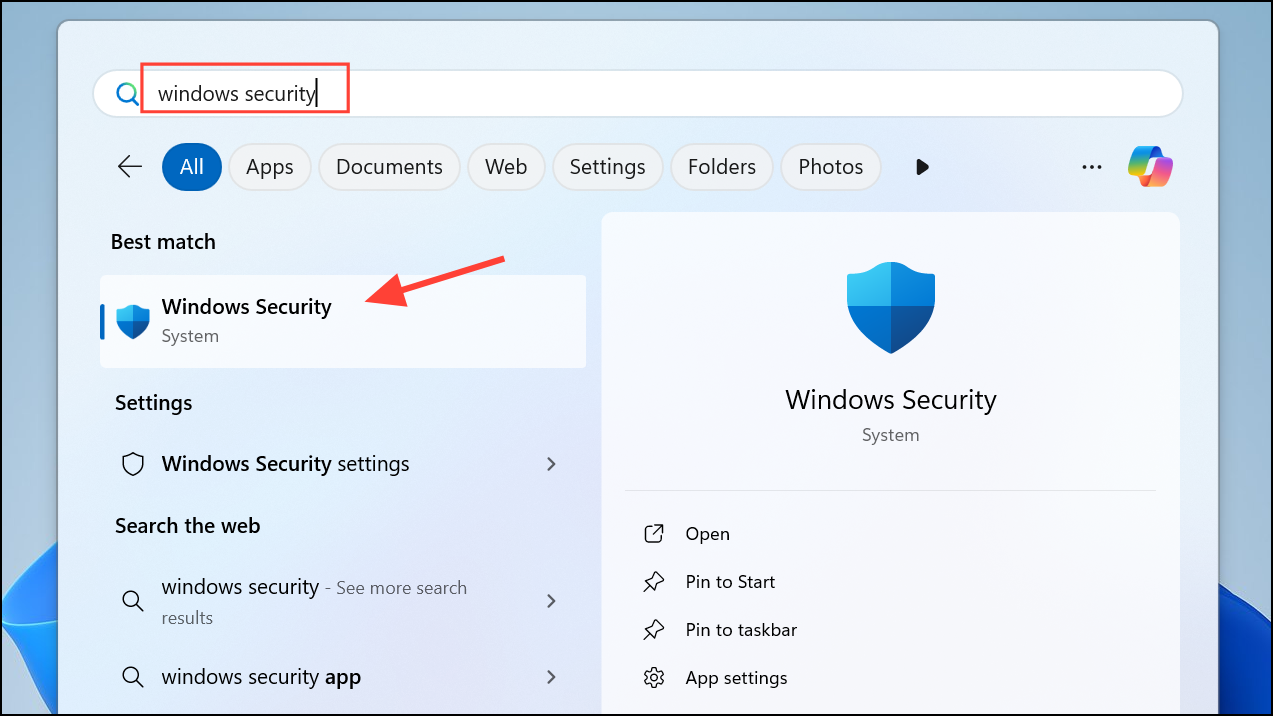Click the Open external-link icon
Image resolution: width=1273 pixels, height=716 pixels.
(654, 534)
